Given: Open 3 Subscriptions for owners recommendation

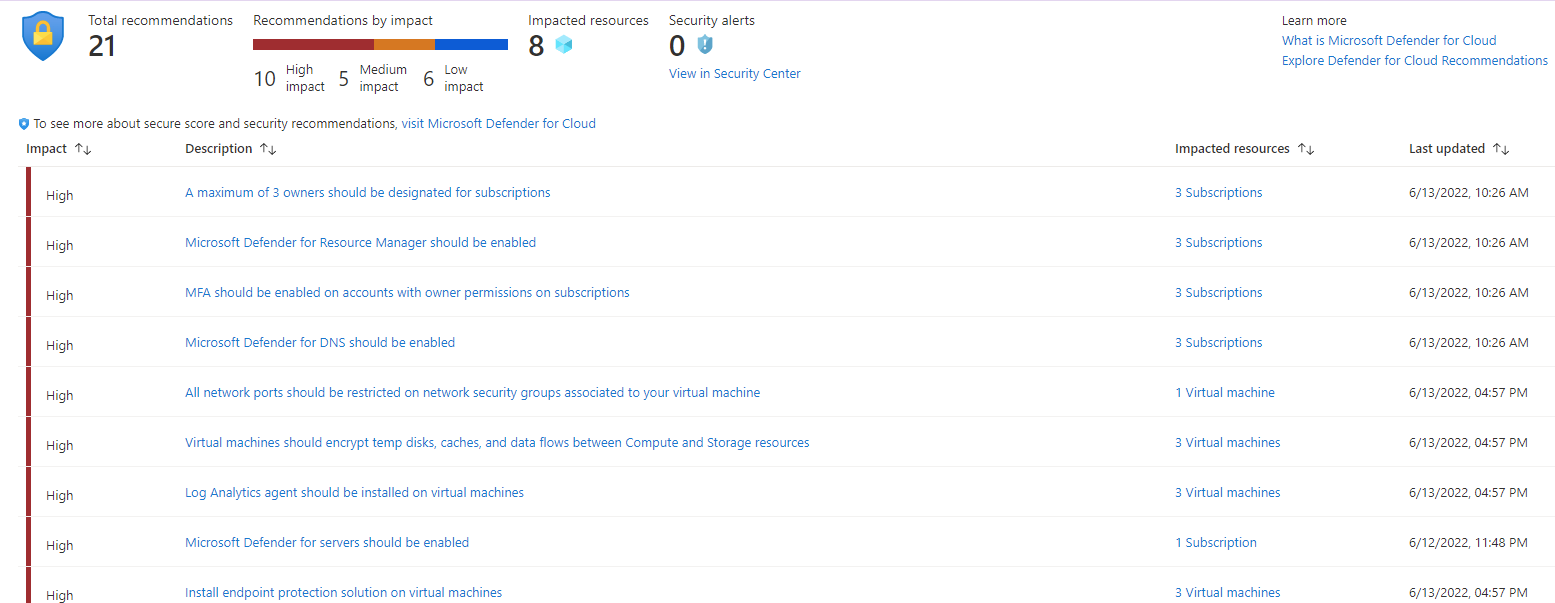Looking at the screenshot, I should point(1218,192).
